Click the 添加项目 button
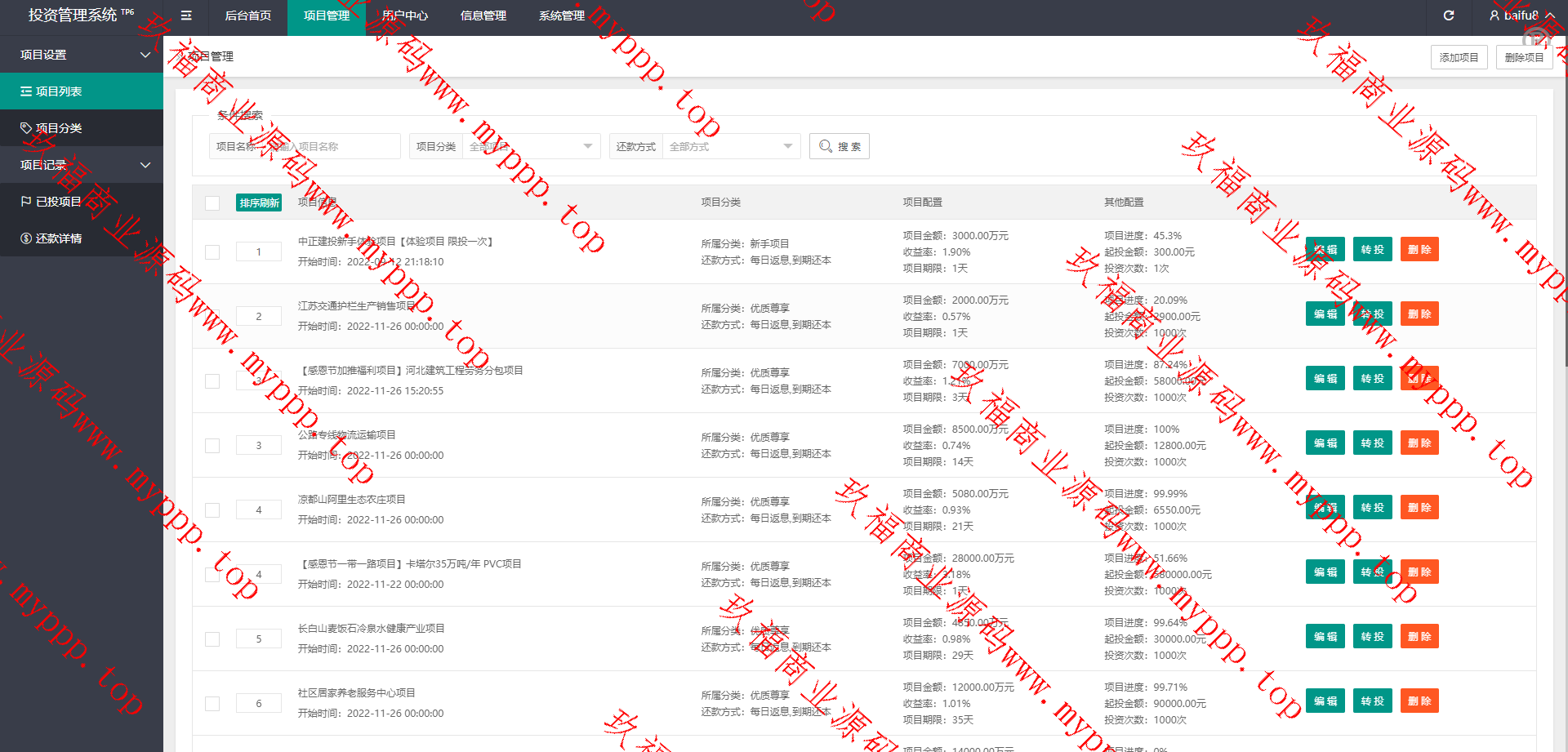 click(x=1459, y=57)
